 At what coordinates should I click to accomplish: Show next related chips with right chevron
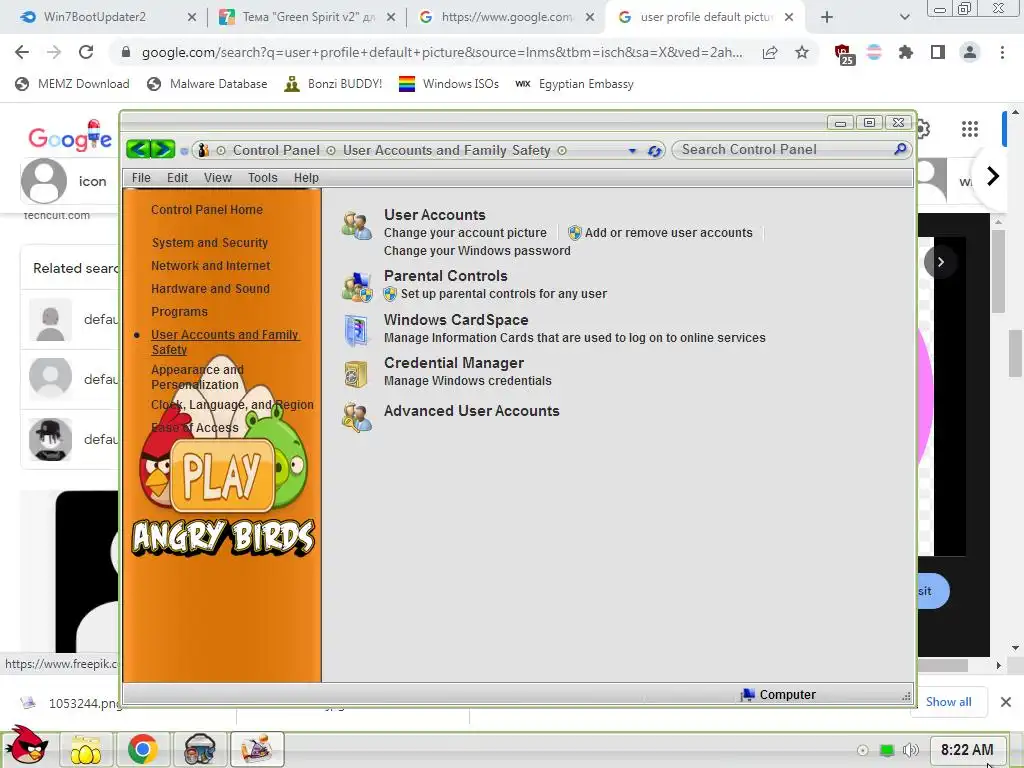(x=993, y=176)
